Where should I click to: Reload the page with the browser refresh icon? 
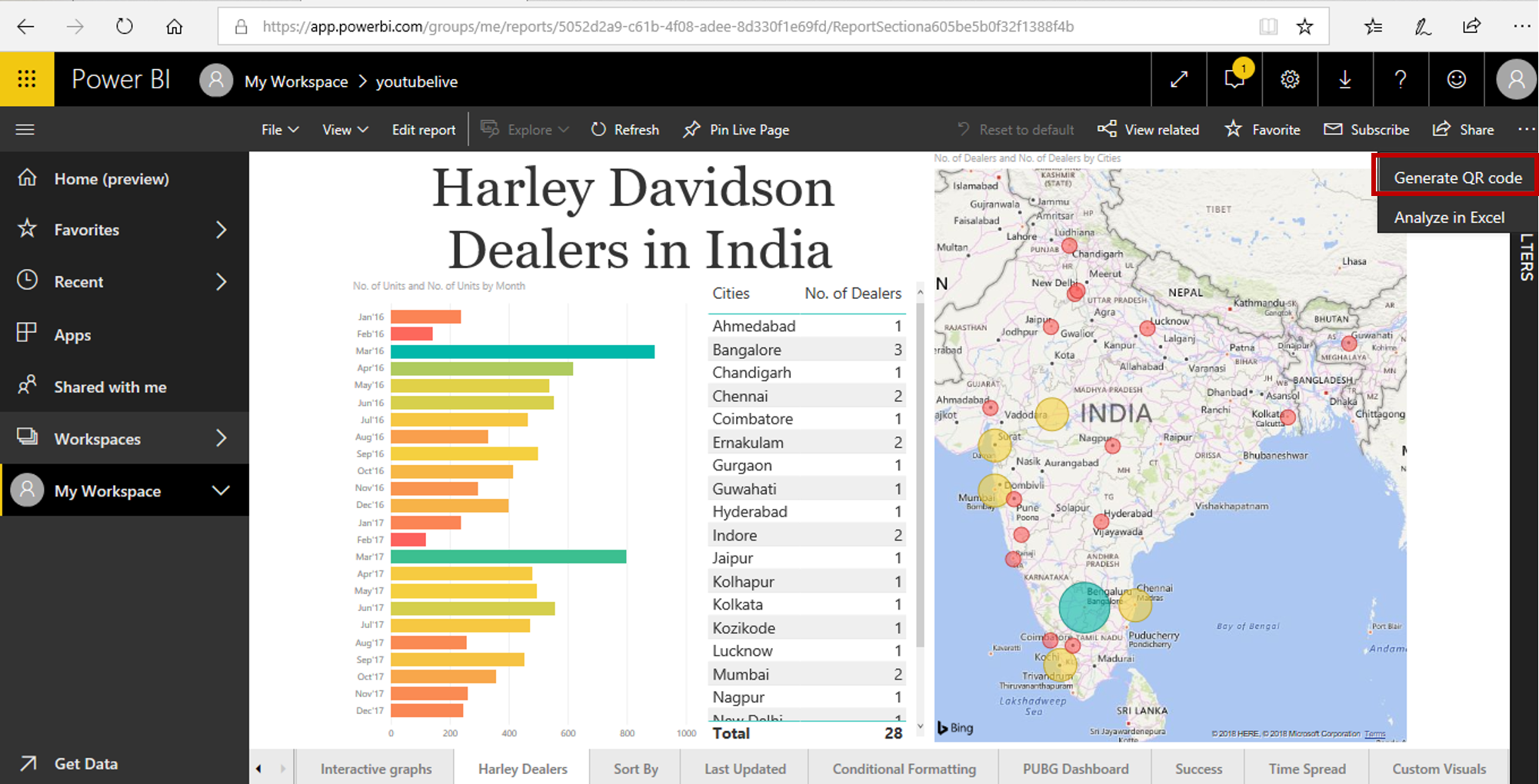[x=124, y=27]
